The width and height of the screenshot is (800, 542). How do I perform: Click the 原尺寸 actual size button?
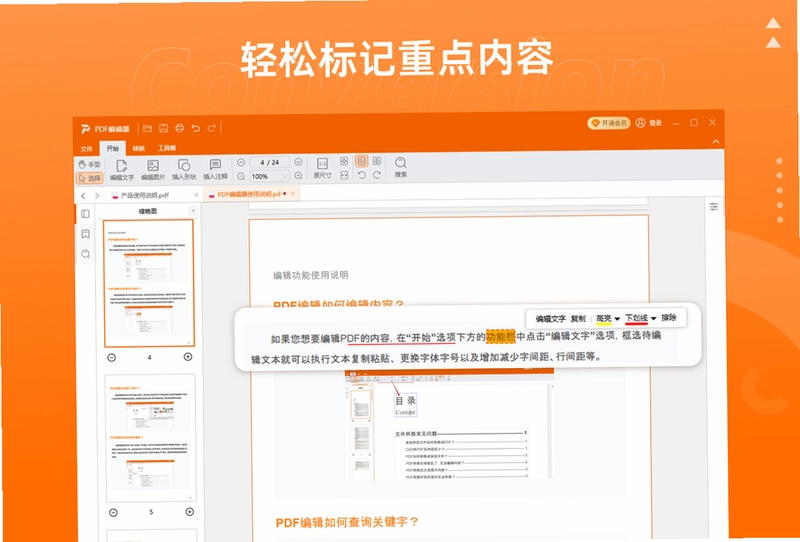(x=322, y=169)
